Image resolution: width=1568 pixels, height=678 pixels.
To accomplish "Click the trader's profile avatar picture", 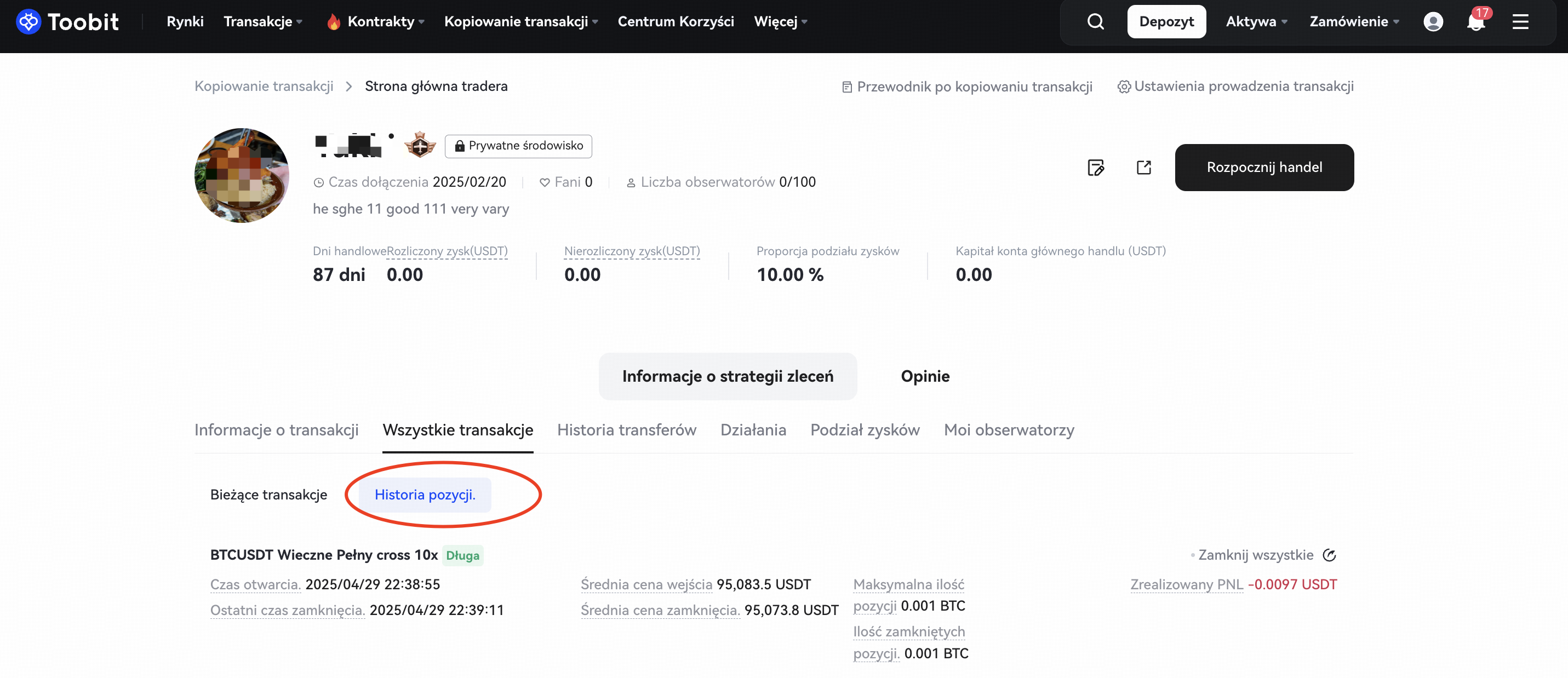I will [242, 175].
